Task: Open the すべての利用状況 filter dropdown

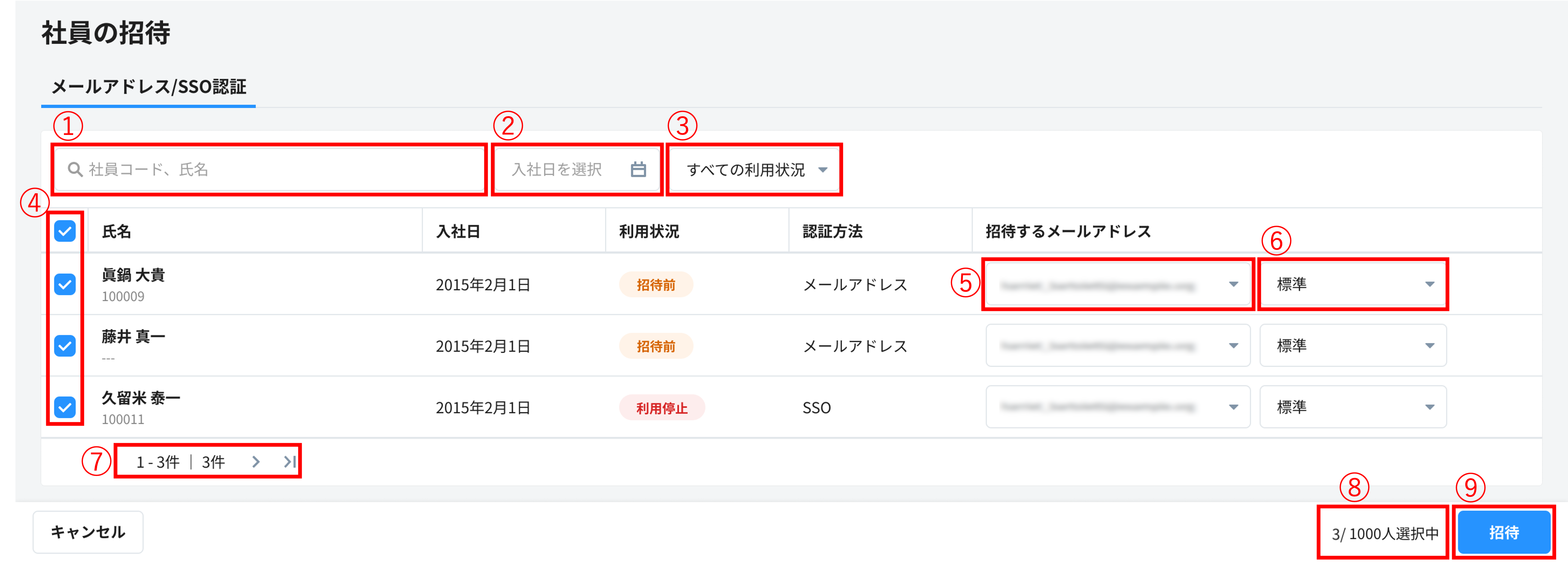Action: pyautogui.click(x=755, y=170)
